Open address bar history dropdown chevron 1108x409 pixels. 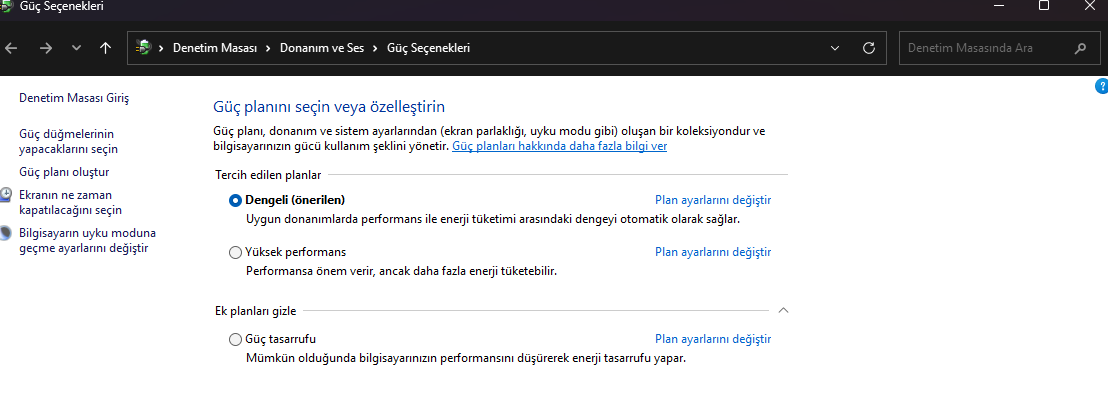click(835, 48)
